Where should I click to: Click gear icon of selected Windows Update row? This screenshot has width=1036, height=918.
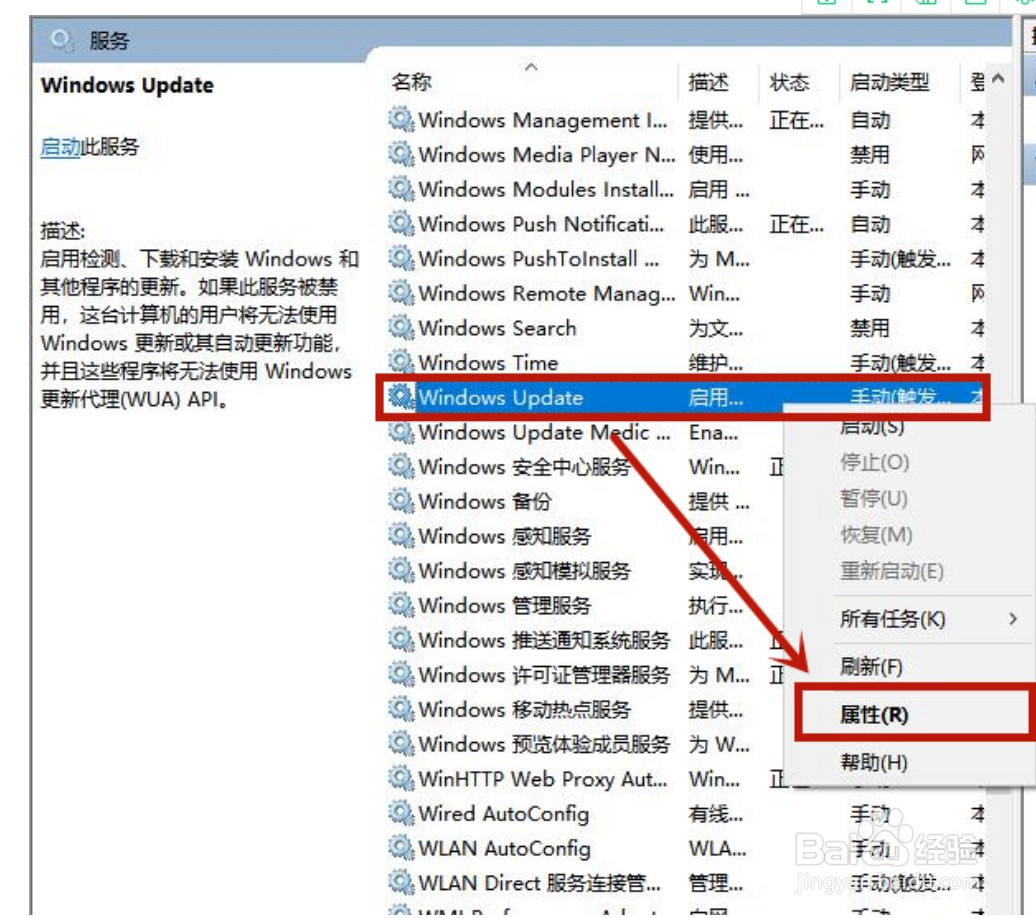(401, 397)
